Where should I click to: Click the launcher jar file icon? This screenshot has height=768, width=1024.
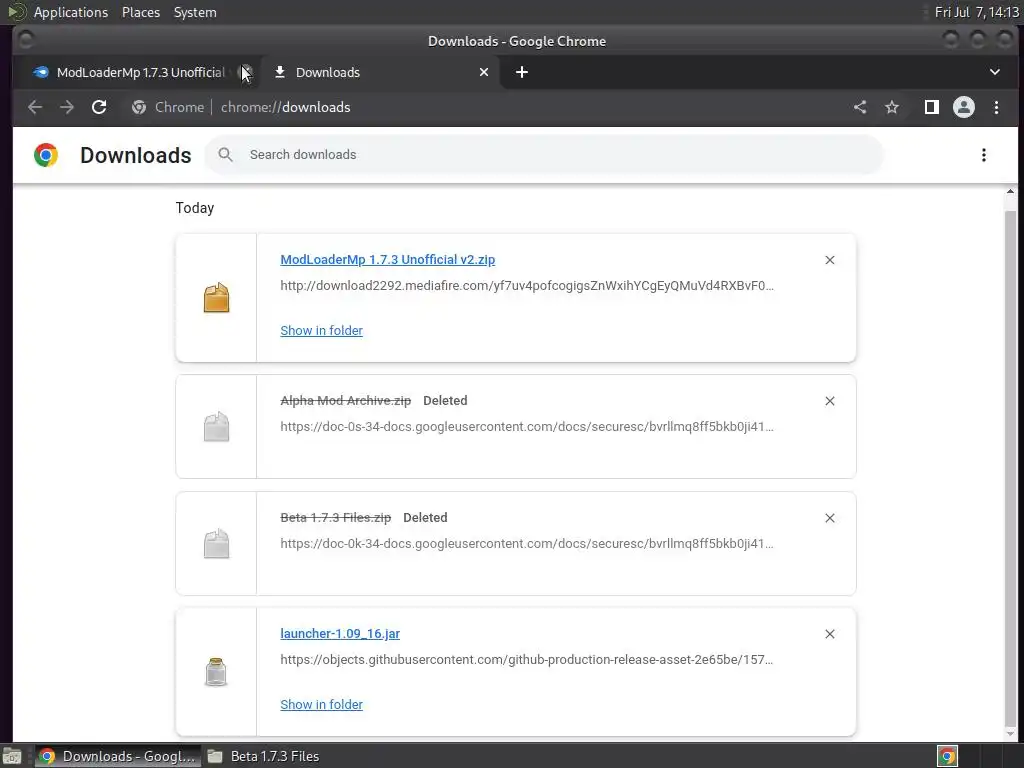coord(216,672)
